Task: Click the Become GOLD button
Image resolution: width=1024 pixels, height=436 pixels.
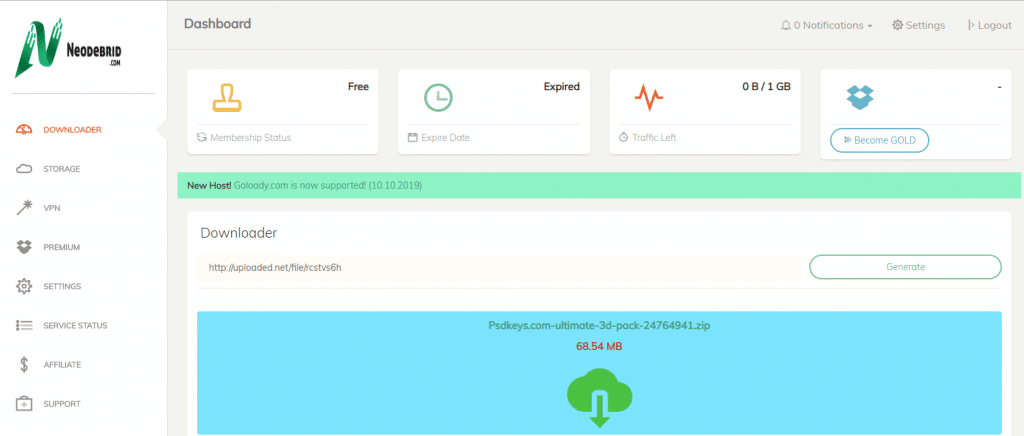Action: (879, 140)
